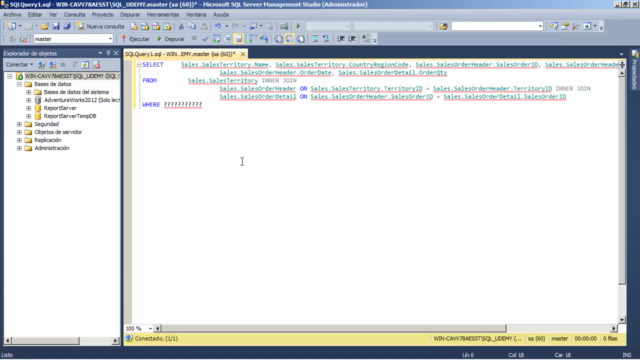The image size is (640, 360).
Task: Click the toolbox wrench icon
Action: tap(576, 26)
